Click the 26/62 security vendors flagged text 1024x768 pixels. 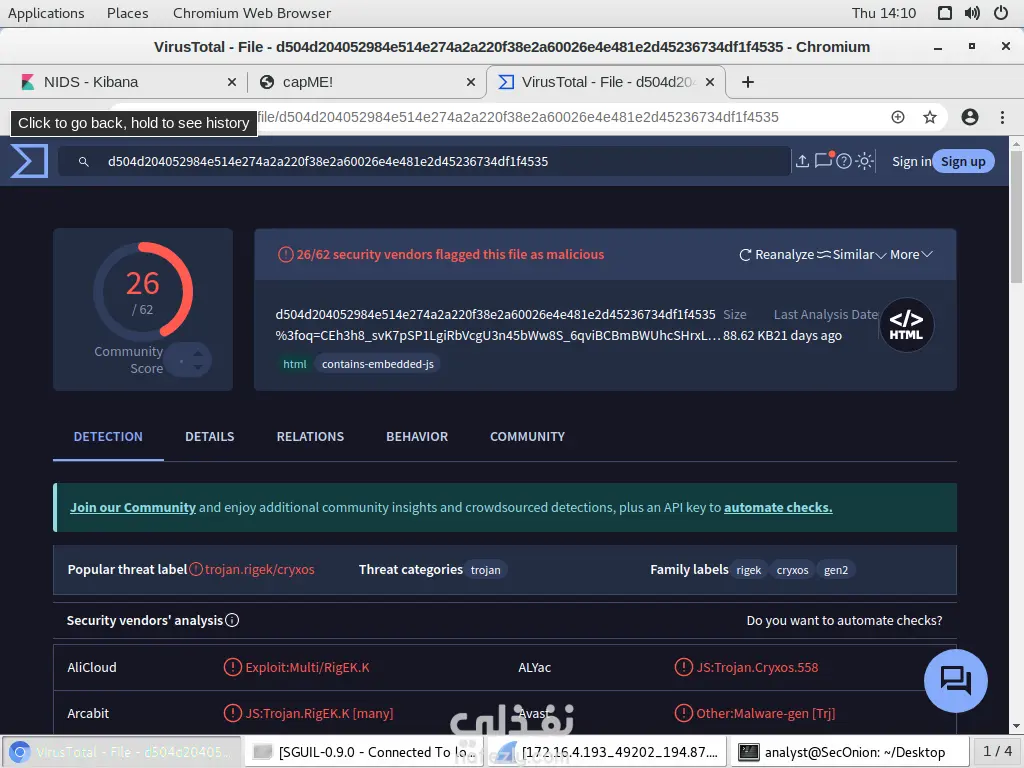coord(450,255)
